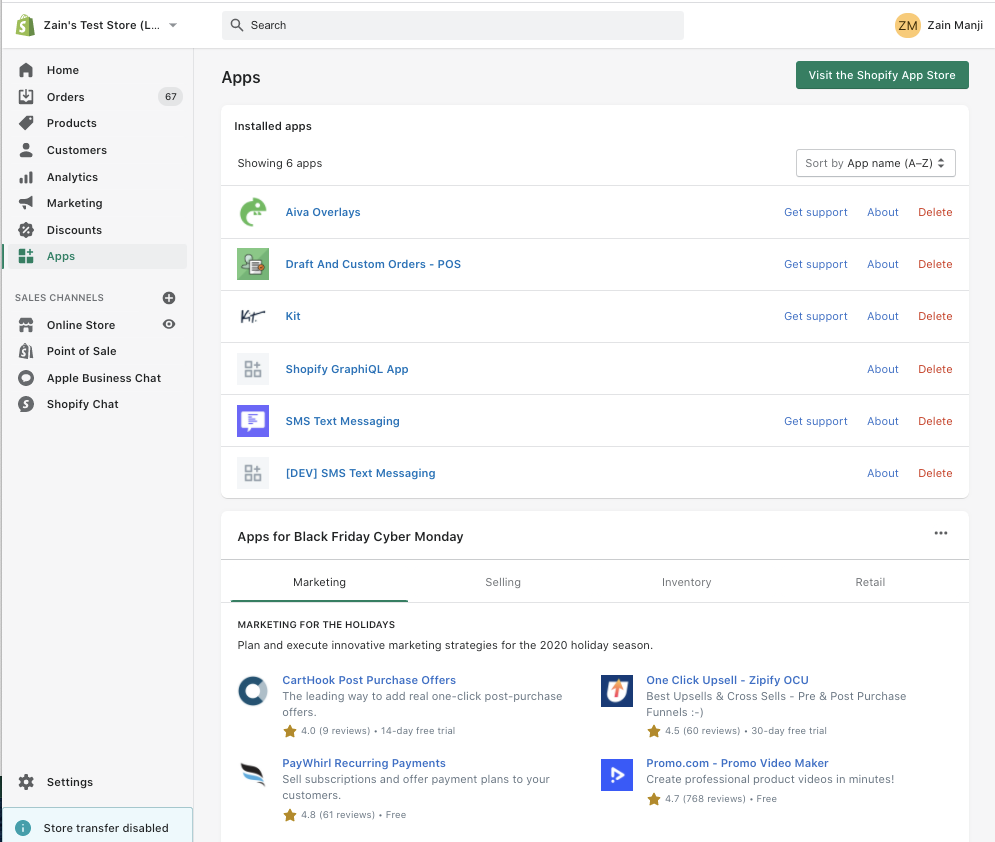Screen dimensions: 995x842
Task: Click the Products tag icon
Action: [x=26, y=123]
